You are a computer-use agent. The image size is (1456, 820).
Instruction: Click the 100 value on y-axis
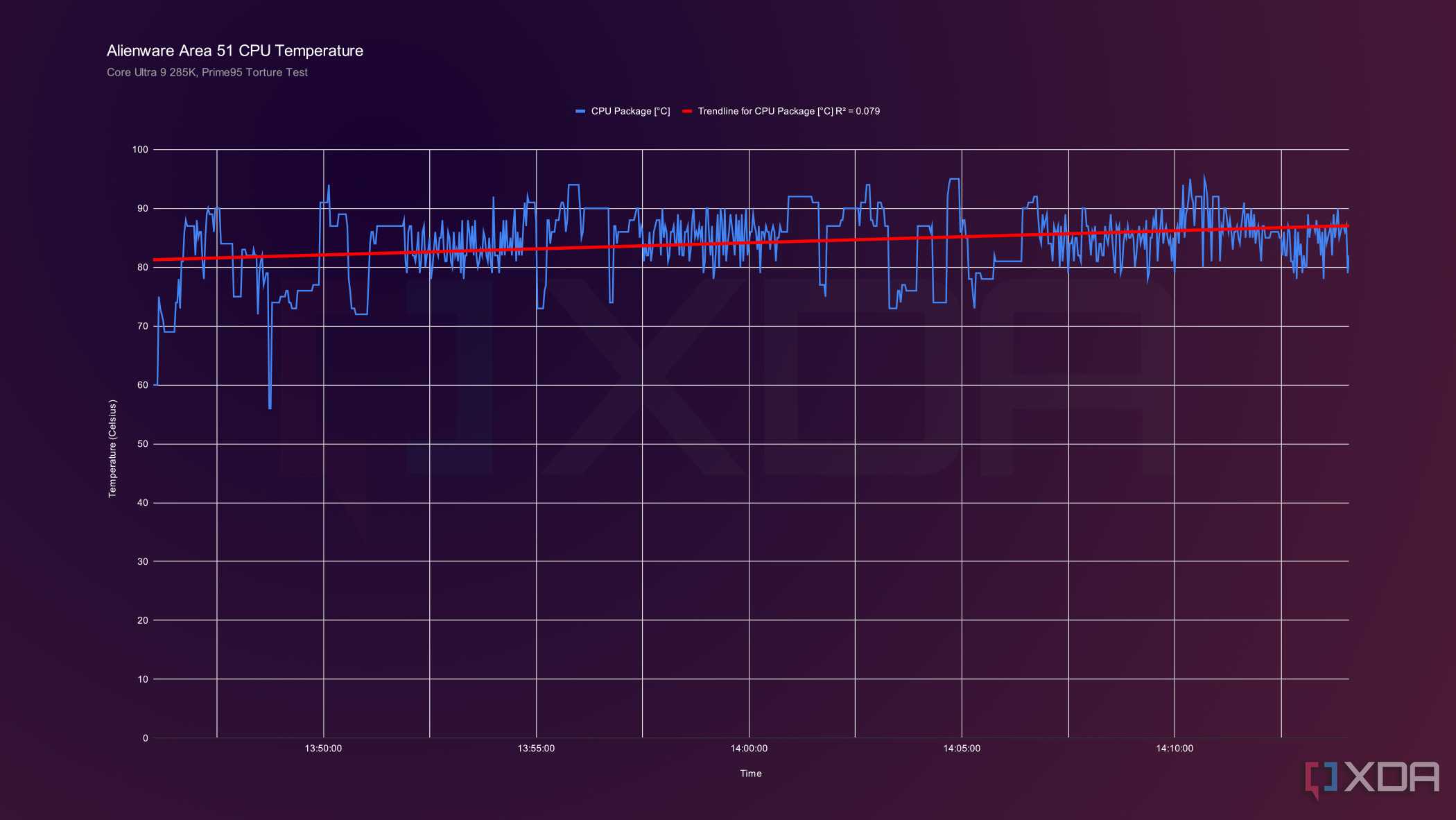click(140, 150)
